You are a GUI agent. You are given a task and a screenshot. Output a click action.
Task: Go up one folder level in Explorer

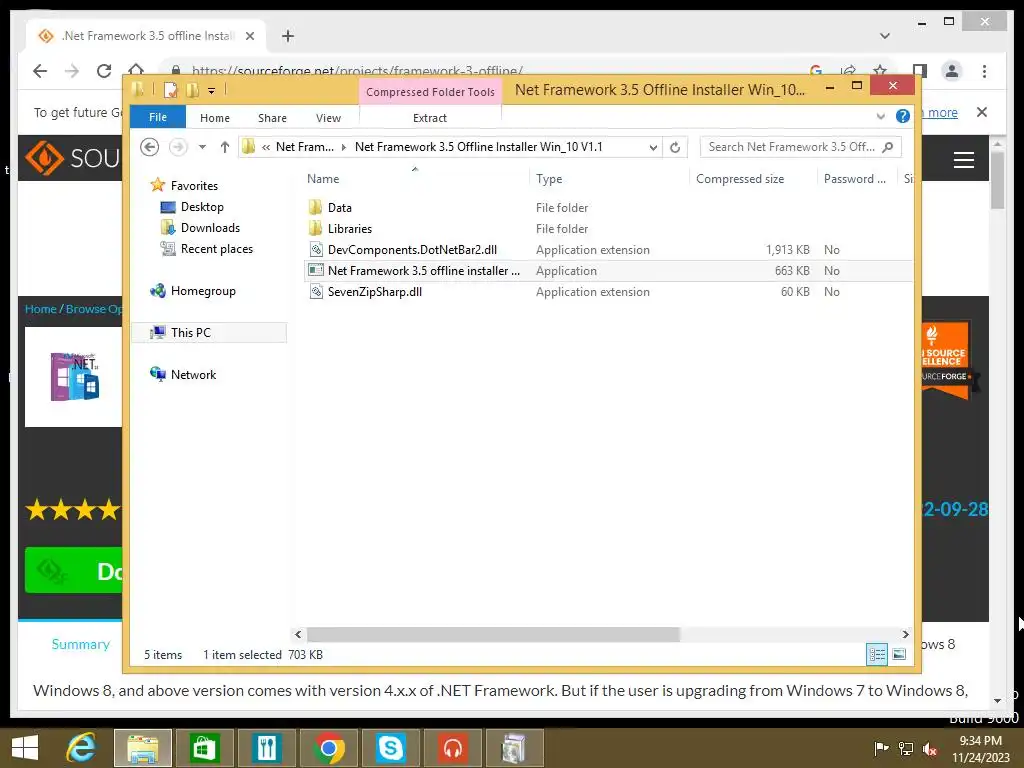tap(225, 147)
